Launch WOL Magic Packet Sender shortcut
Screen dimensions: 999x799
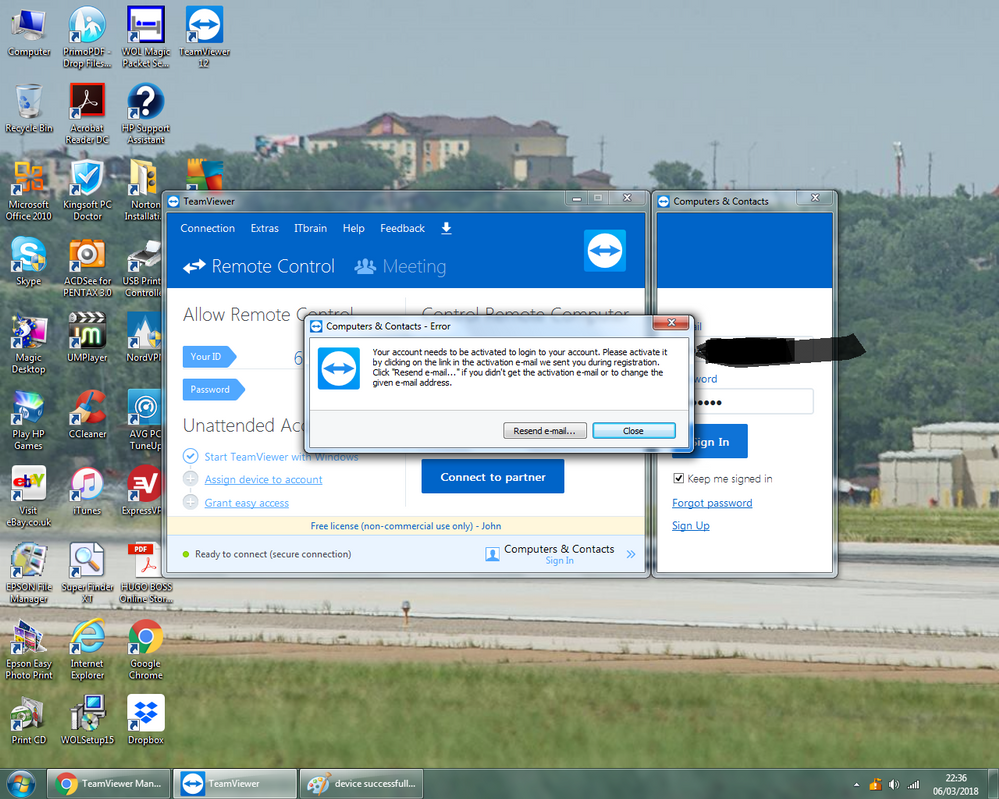pos(146,37)
